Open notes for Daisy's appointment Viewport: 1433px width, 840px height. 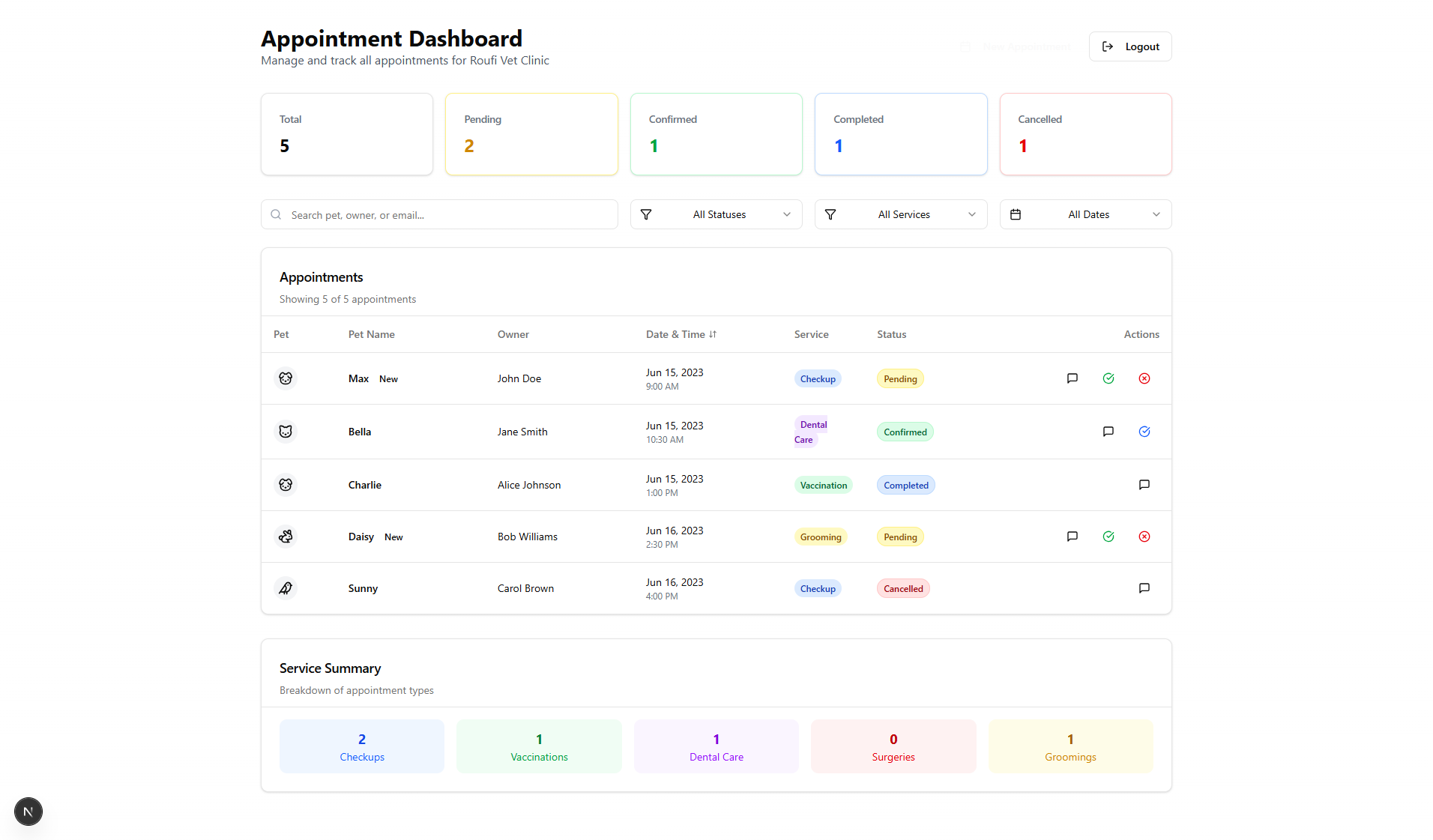(x=1073, y=537)
